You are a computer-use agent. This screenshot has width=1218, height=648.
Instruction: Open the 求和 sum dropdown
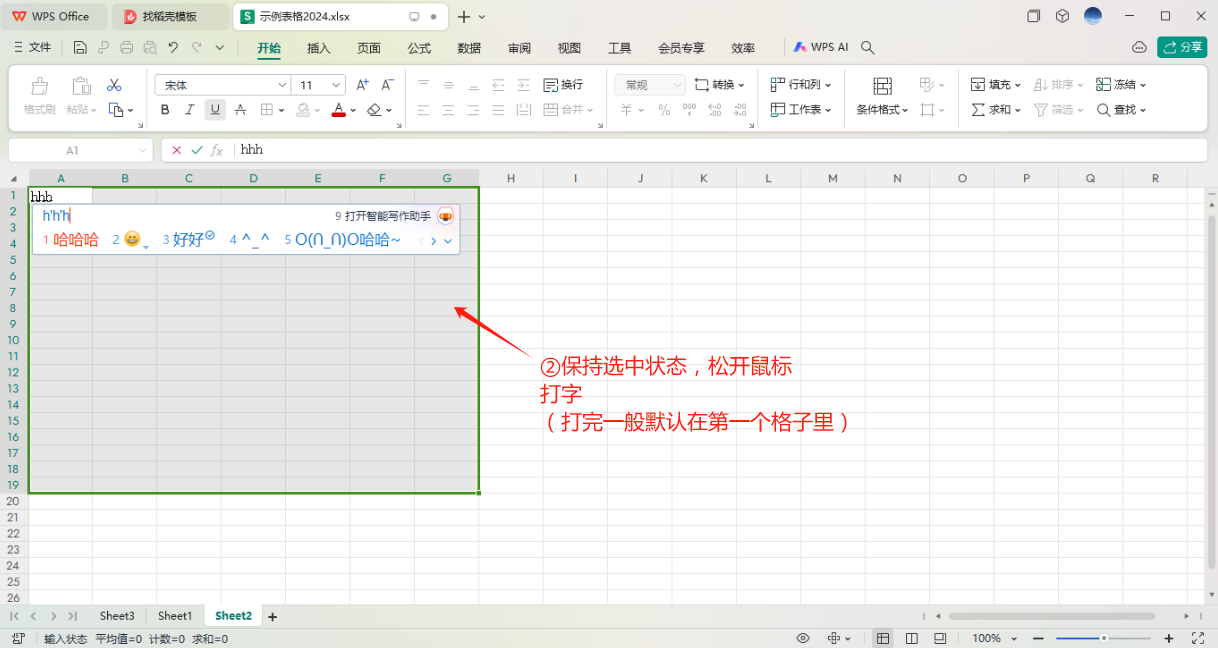coord(996,110)
